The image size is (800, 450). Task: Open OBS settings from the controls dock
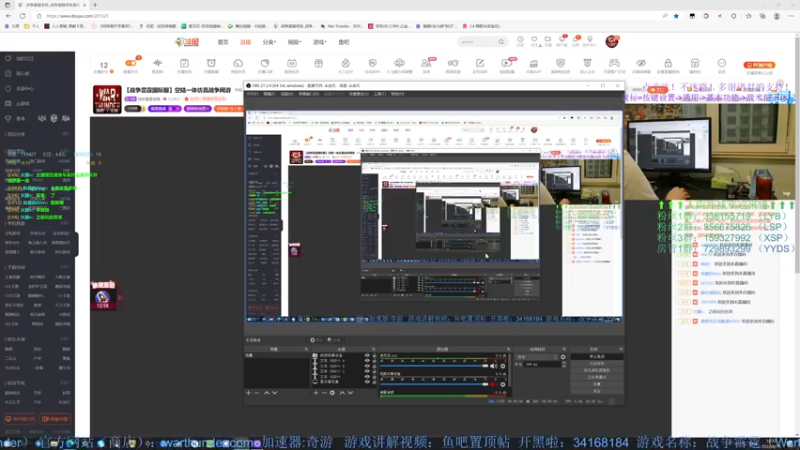(596, 384)
